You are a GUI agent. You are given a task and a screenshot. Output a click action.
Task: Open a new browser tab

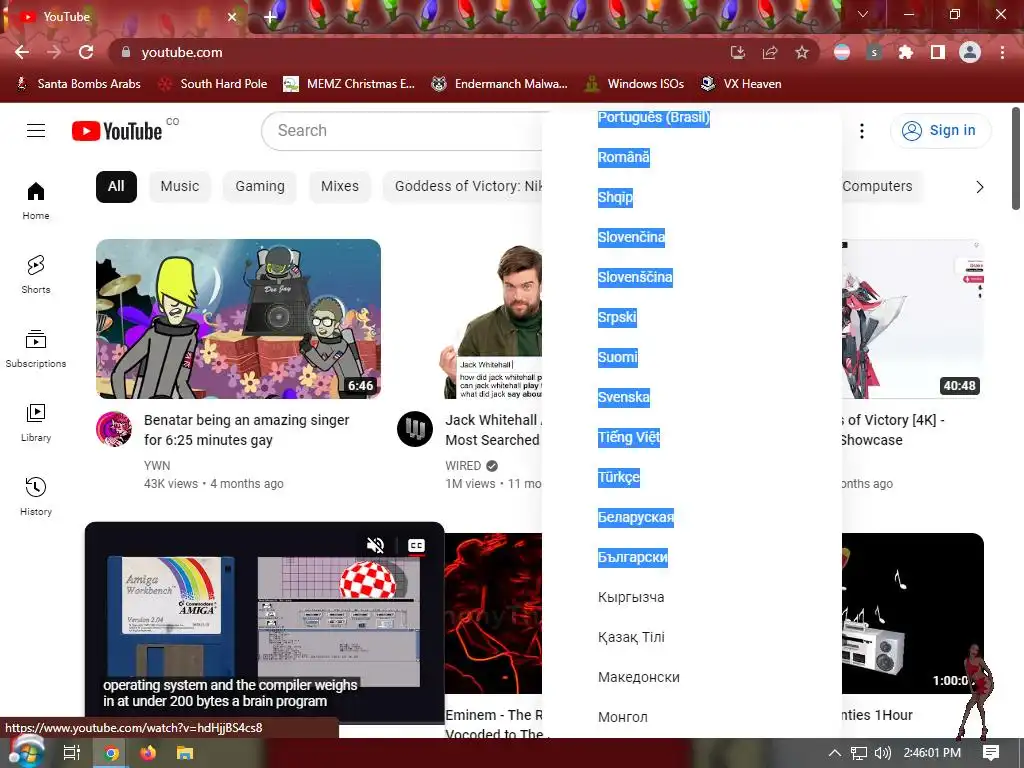[x=270, y=17]
